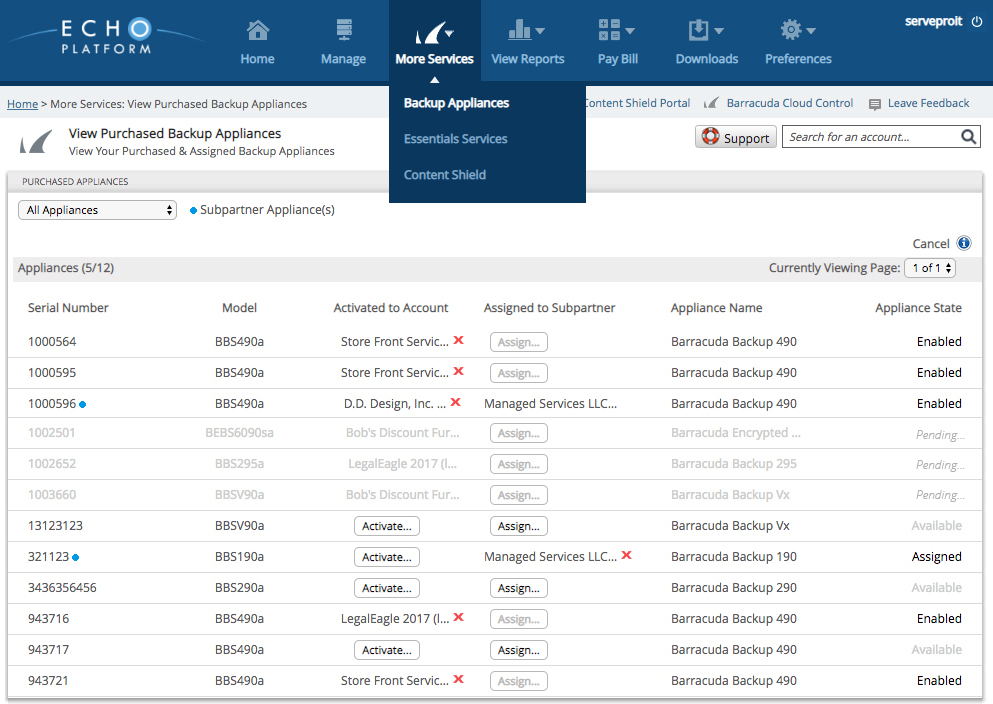Click the Cancel link
993x704 pixels.
click(x=930, y=244)
